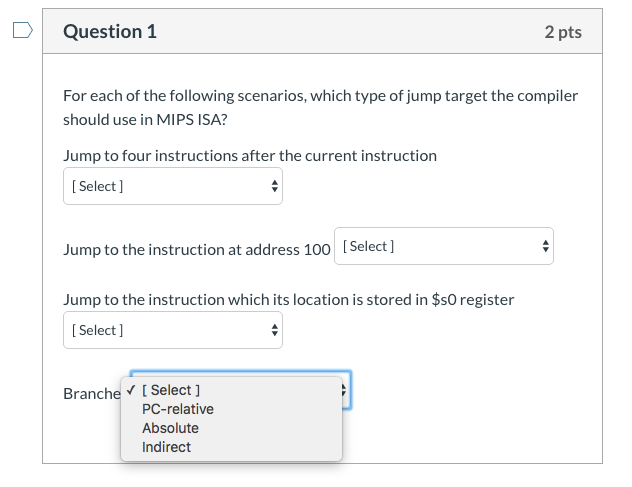Click the checkmark beside the [Select] option
The height and width of the screenshot is (487, 632).
131,390
